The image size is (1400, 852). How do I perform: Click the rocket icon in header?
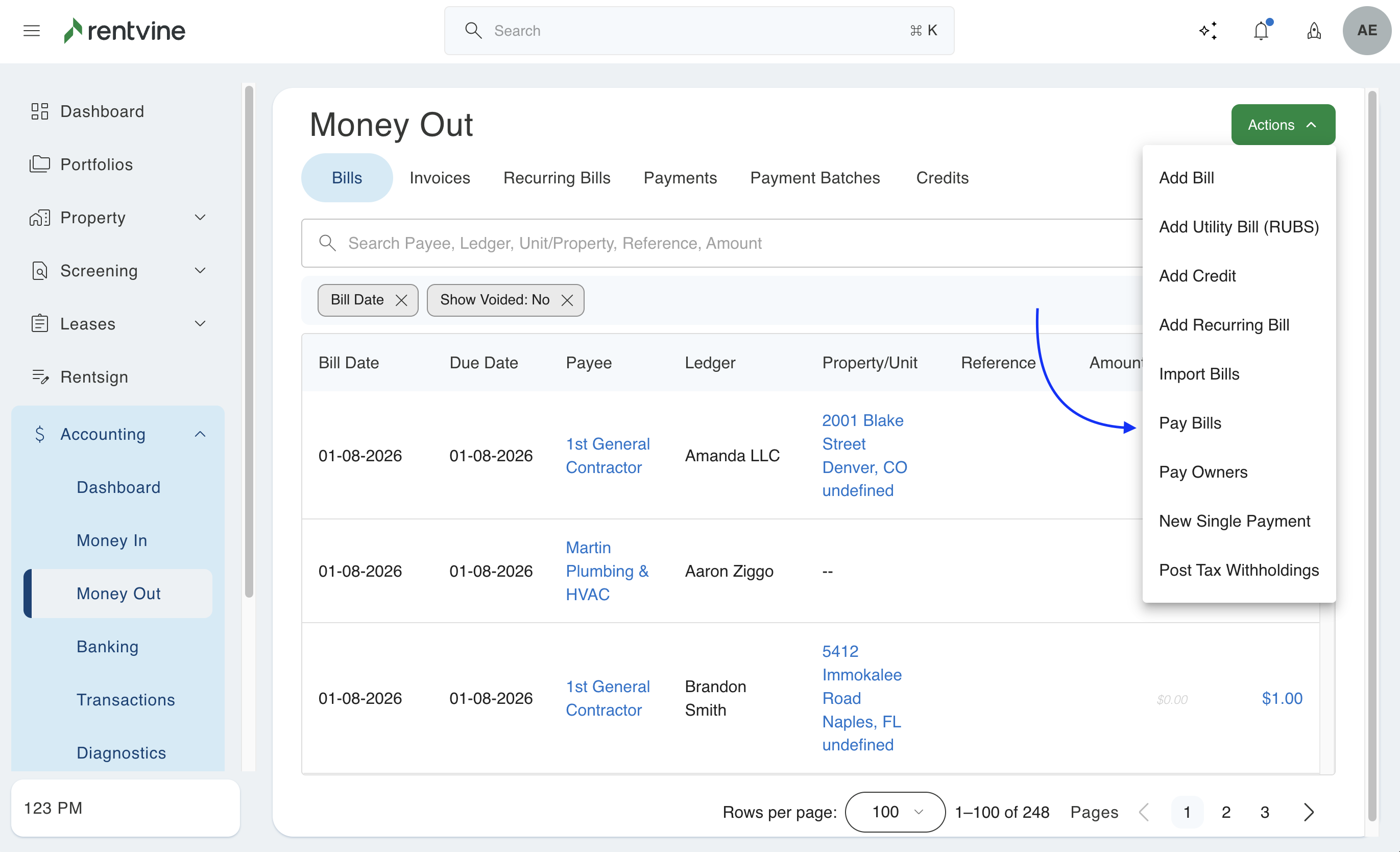(x=1314, y=31)
